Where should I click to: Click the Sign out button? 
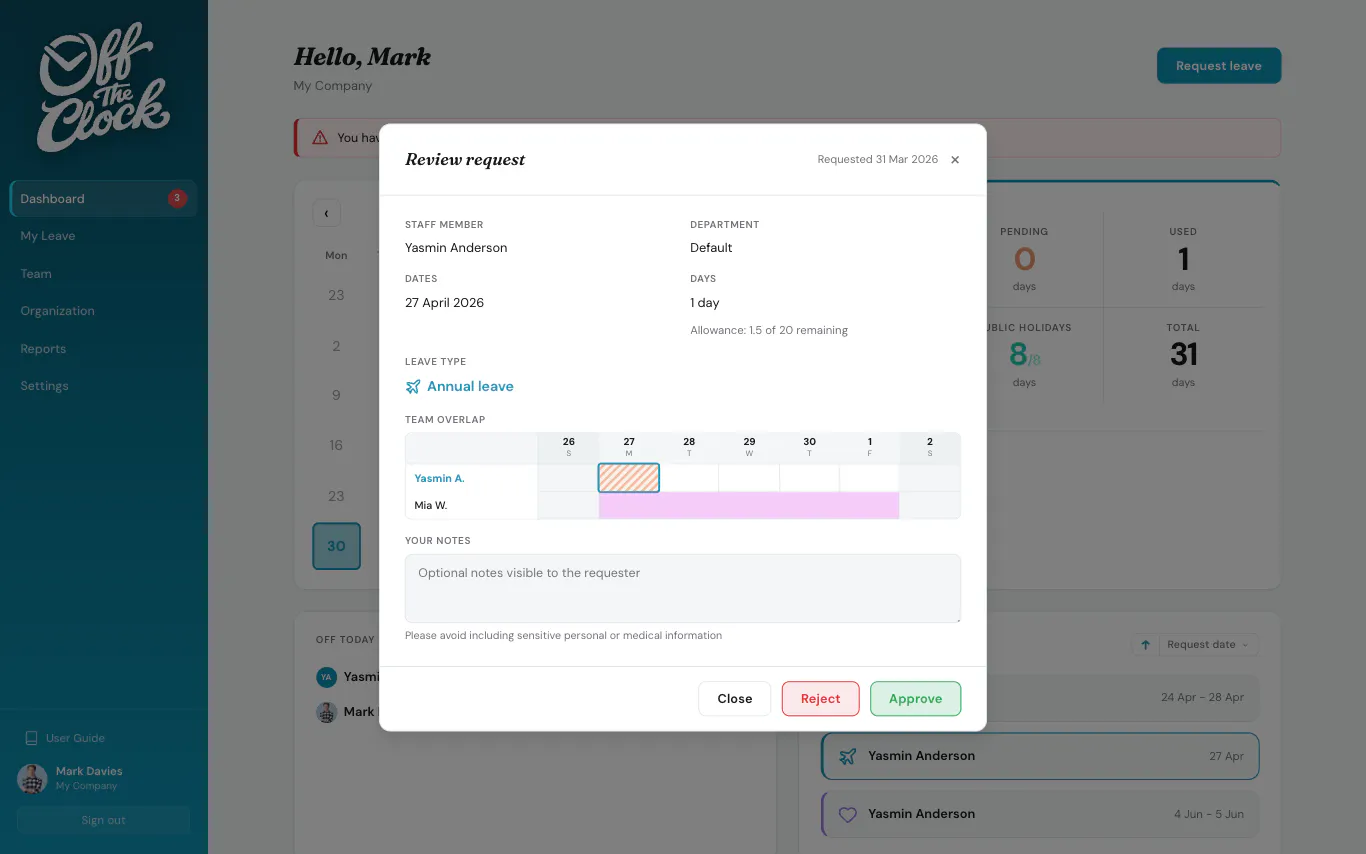pyautogui.click(x=103, y=820)
